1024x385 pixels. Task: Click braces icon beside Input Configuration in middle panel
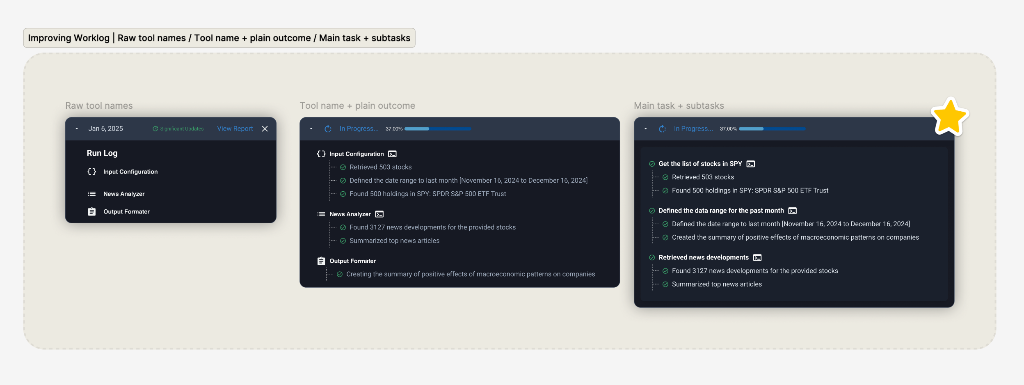pyautogui.click(x=321, y=154)
